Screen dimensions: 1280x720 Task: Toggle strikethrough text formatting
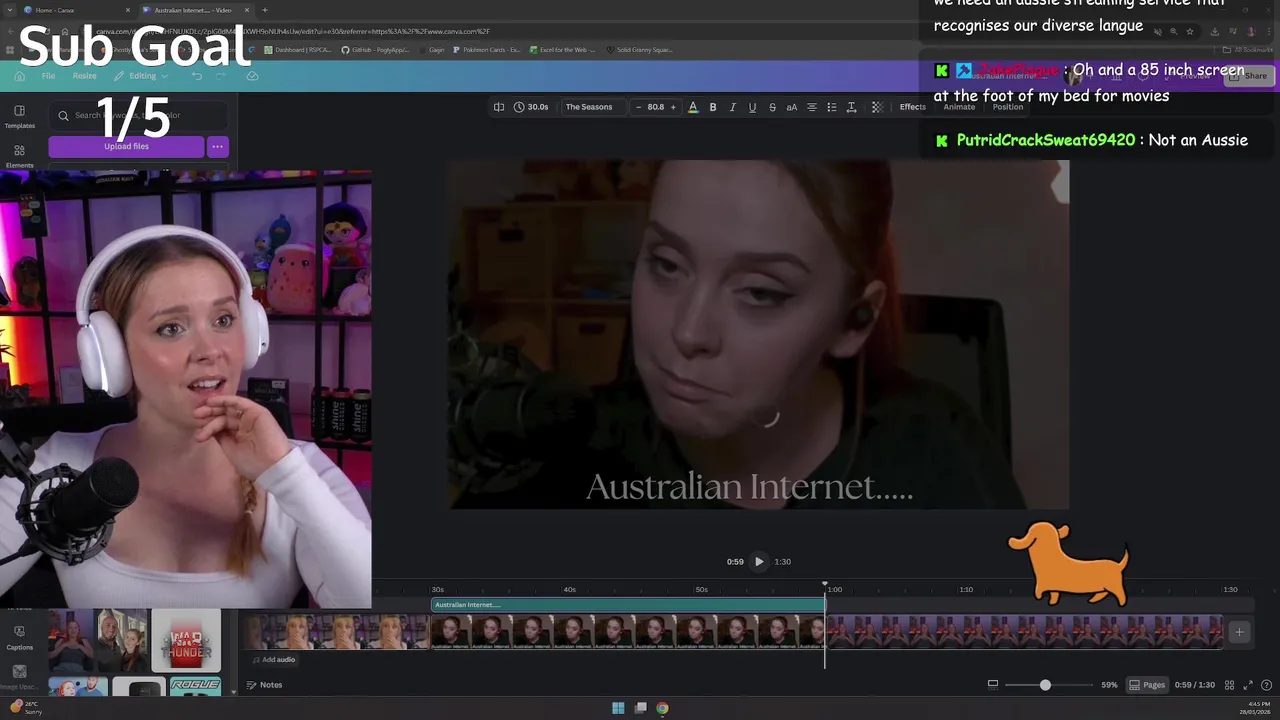[x=772, y=107]
